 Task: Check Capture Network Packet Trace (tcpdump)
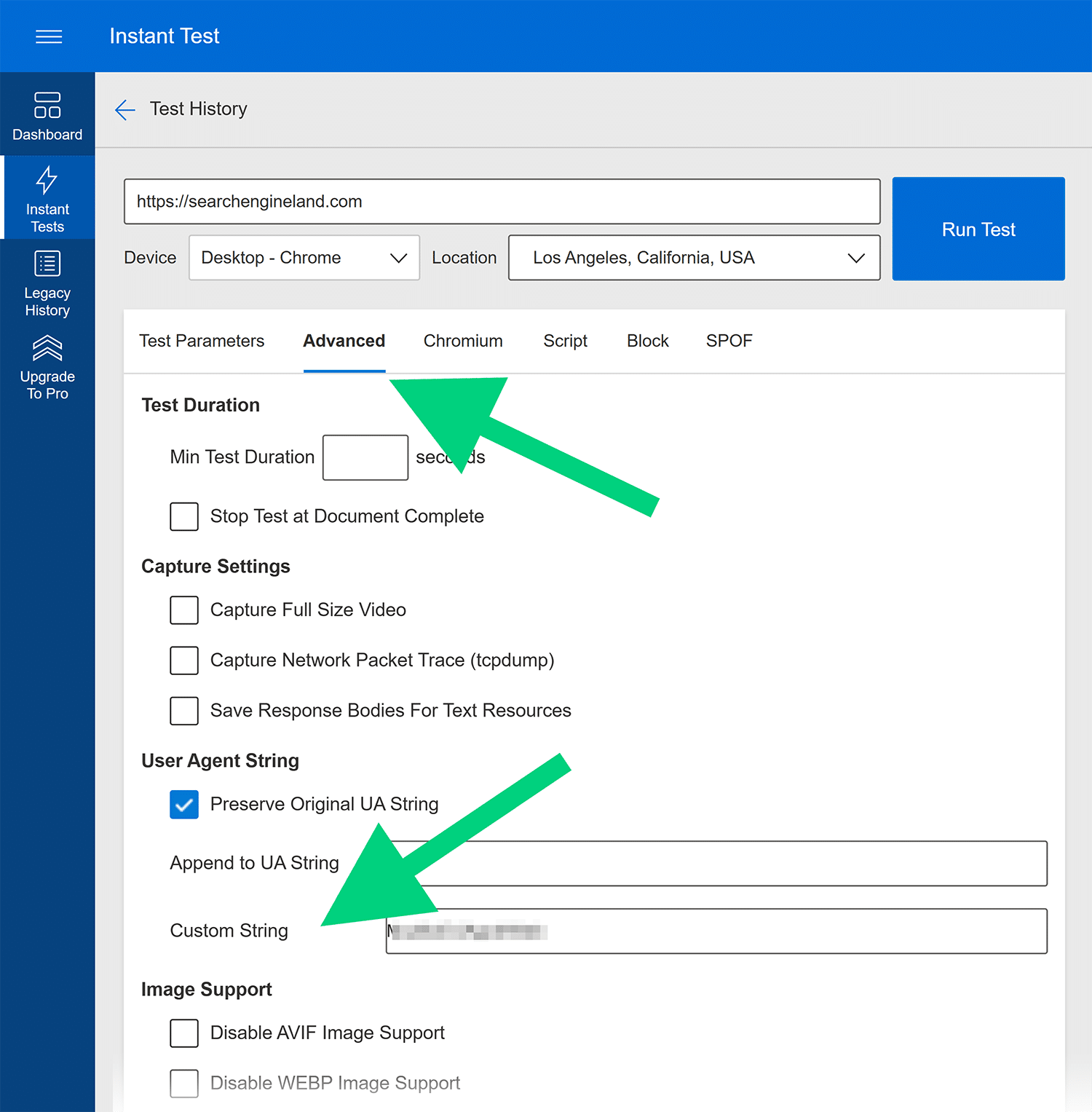click(x=184, y=661)
